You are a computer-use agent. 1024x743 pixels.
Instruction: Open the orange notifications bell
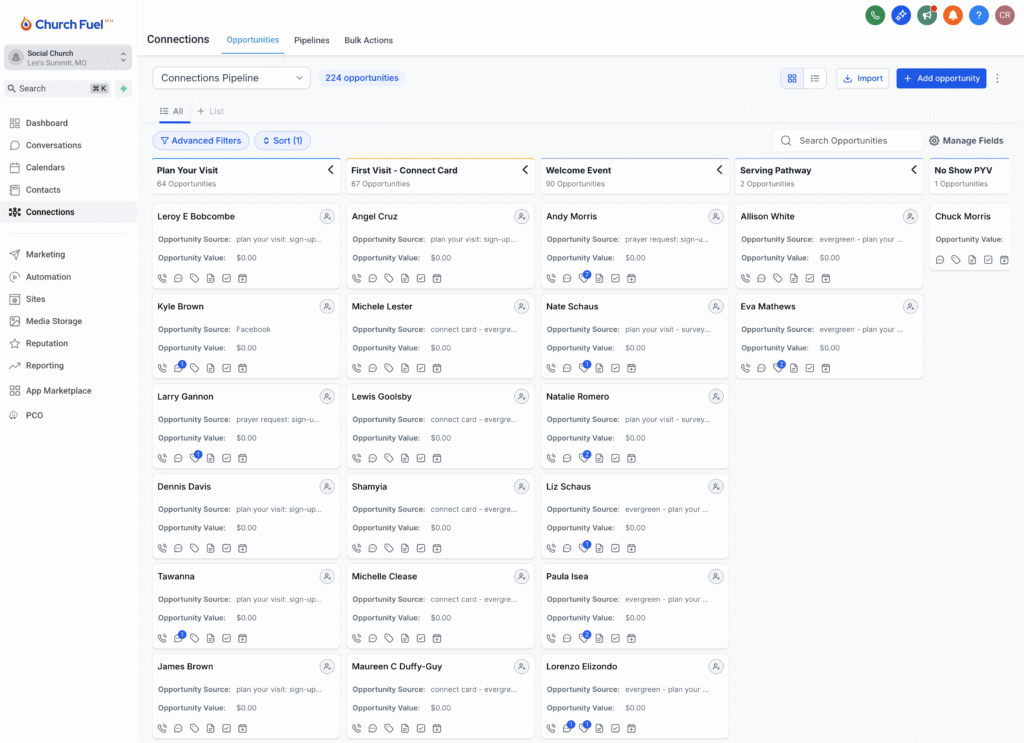pyautogui.click(x=953, y=15)
